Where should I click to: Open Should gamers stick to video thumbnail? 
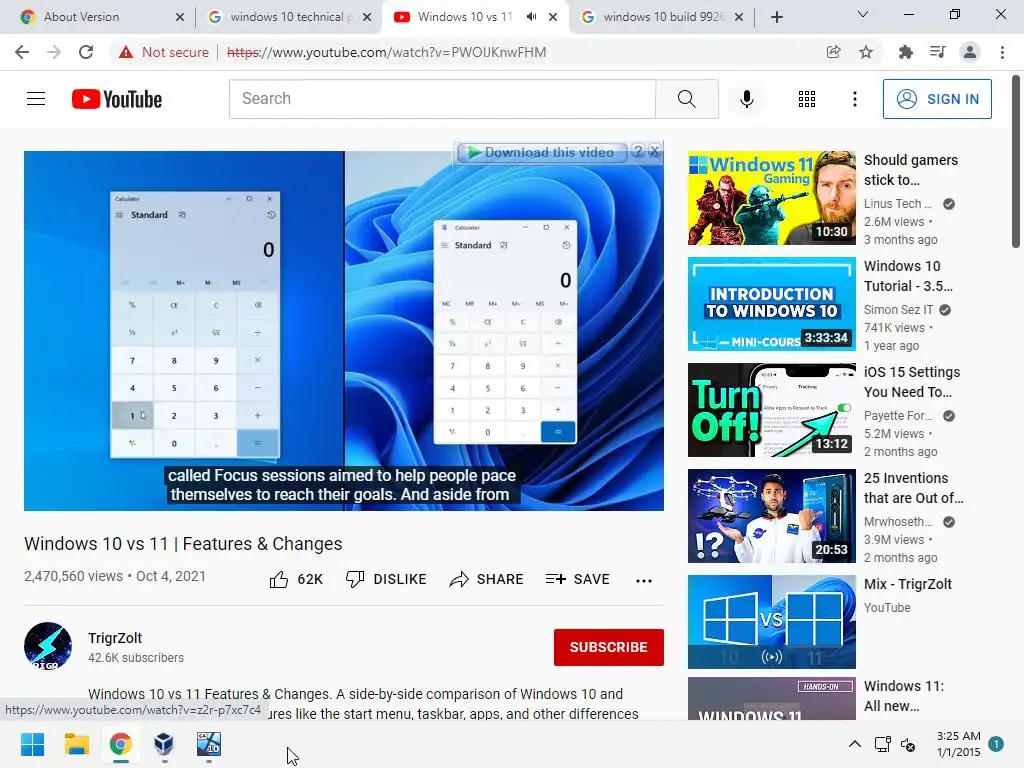coord(771,198)
